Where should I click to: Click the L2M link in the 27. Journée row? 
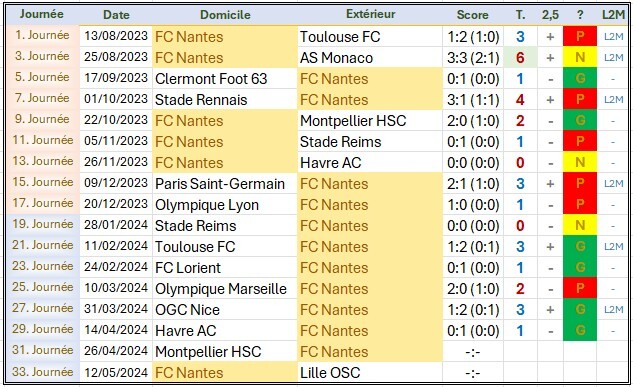click(614, 310)
